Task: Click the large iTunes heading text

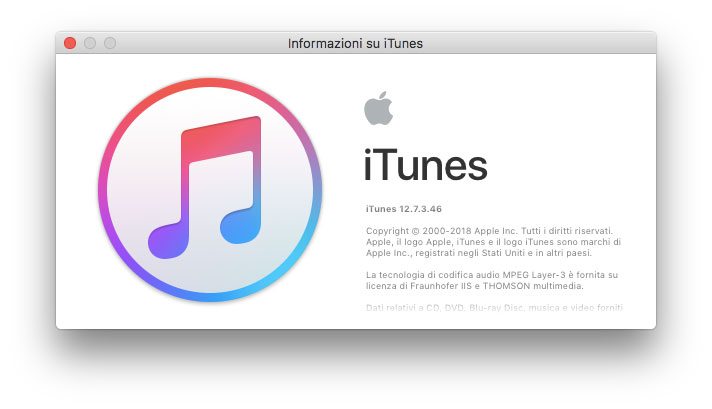Action: click(x=425, y=165)
